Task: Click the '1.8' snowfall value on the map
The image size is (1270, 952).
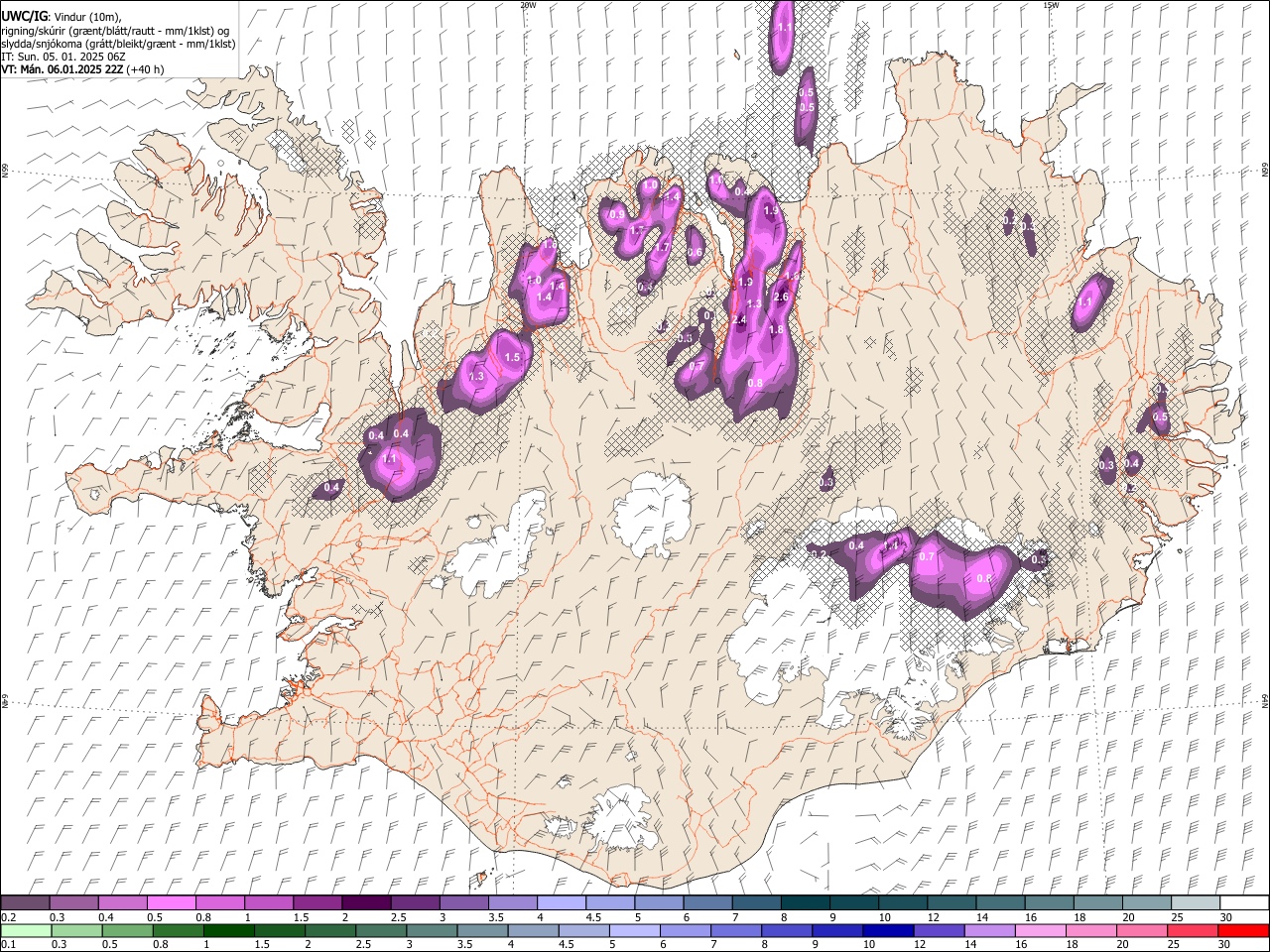Action: [776, 329]
